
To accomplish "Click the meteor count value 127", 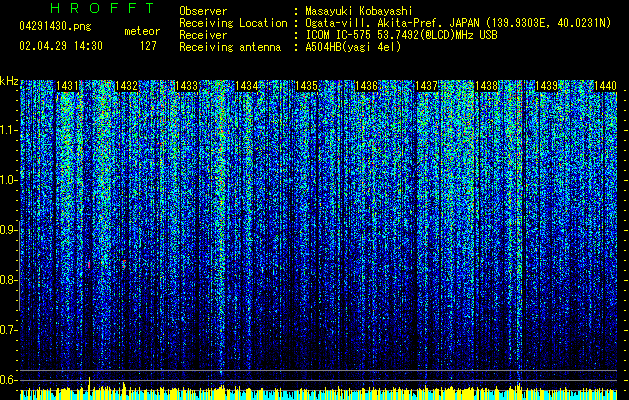I will (148, 46).
